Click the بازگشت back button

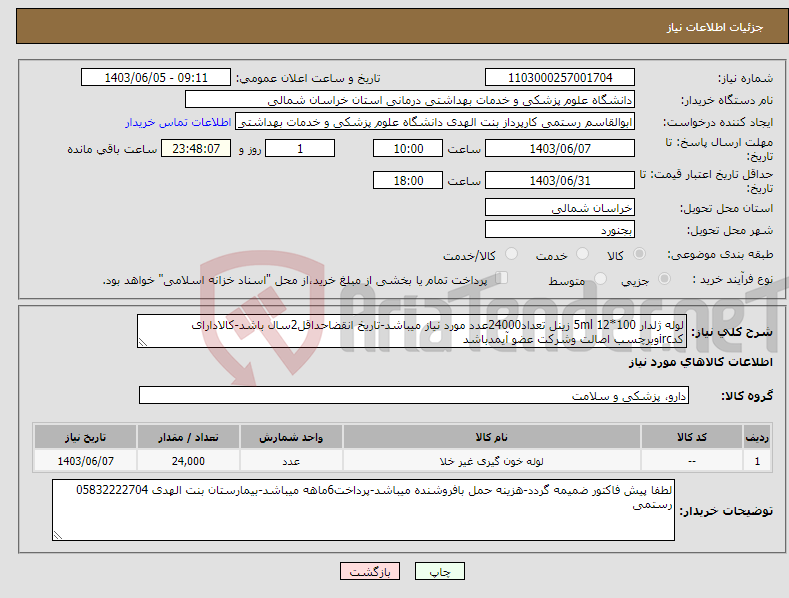tap(370, 571)
